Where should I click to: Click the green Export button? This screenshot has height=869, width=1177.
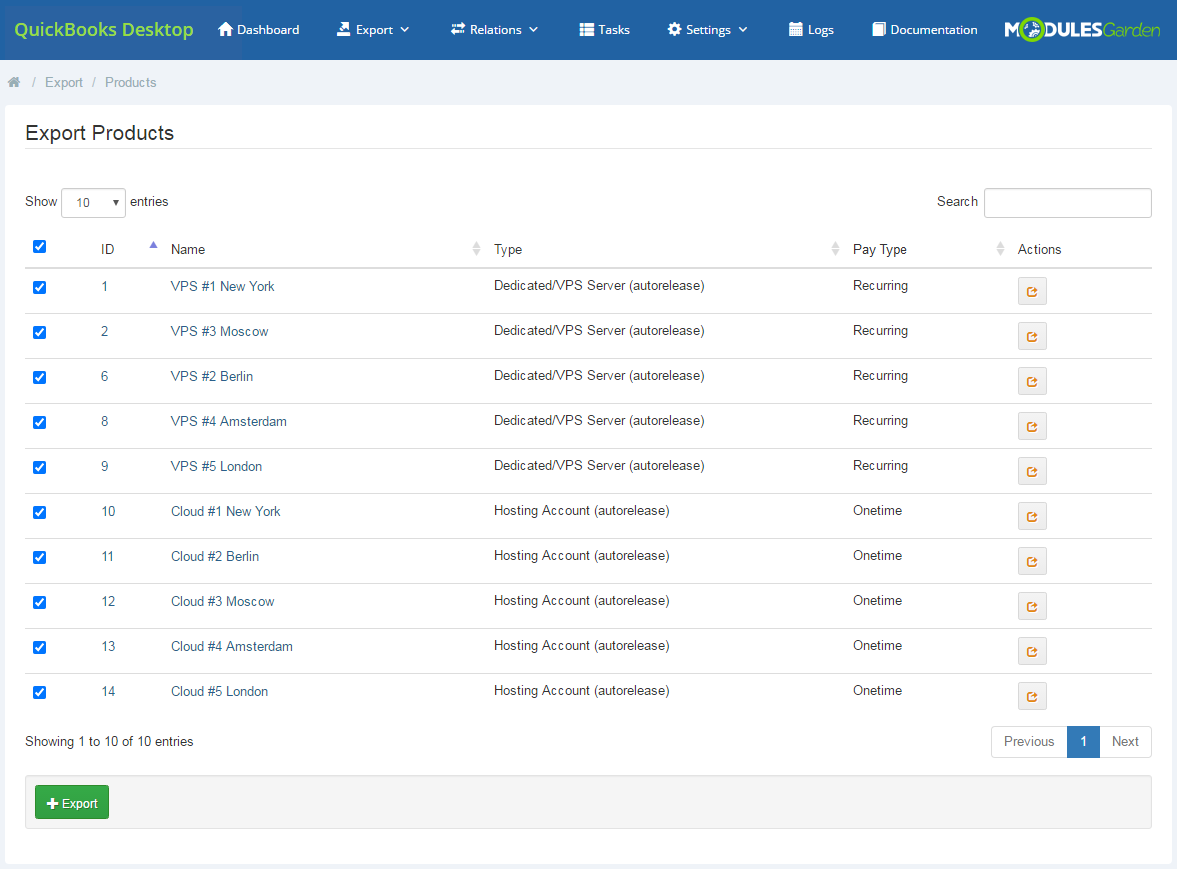coord(71,802)
